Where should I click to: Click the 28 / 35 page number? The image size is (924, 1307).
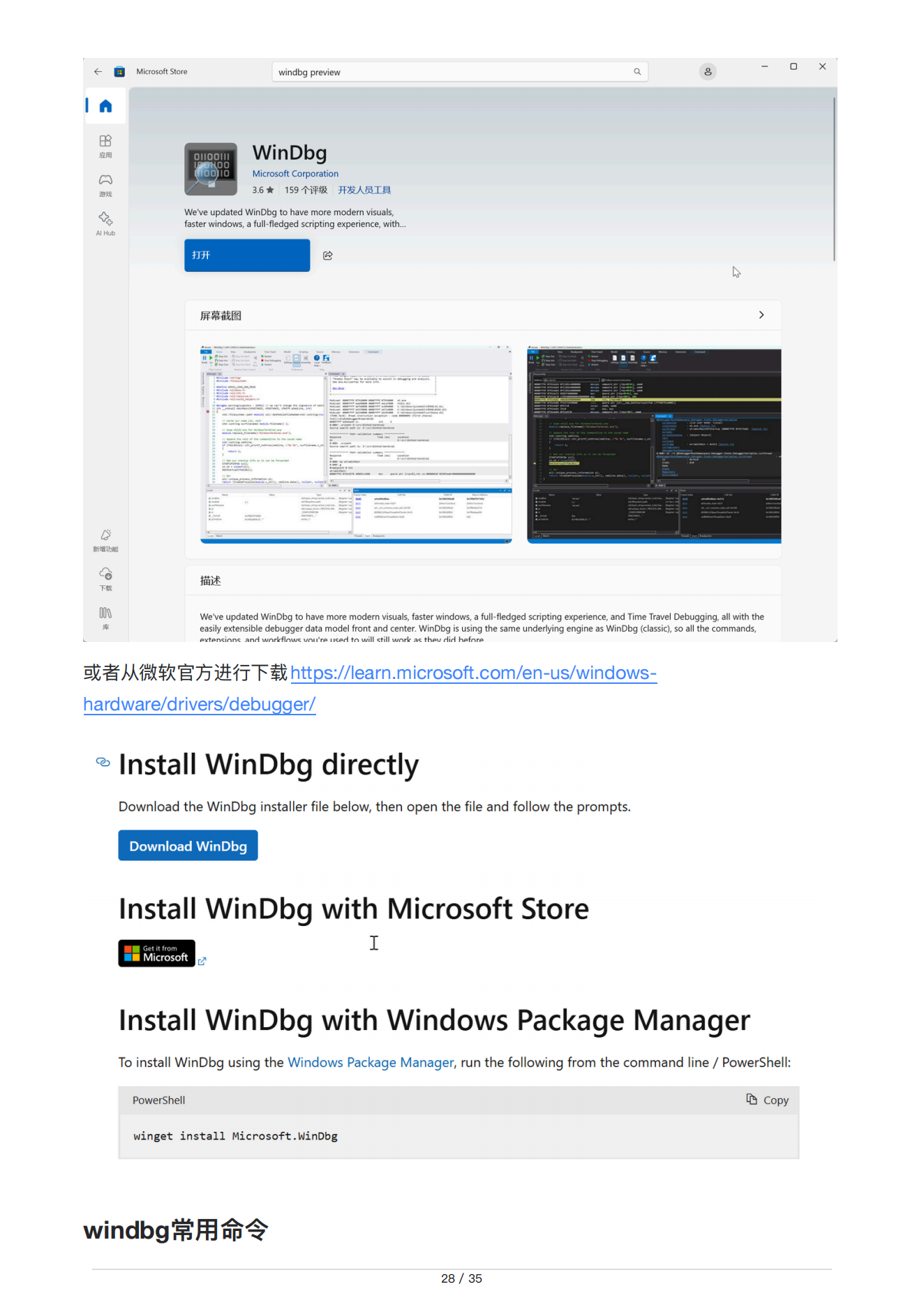coord(461,1278)
